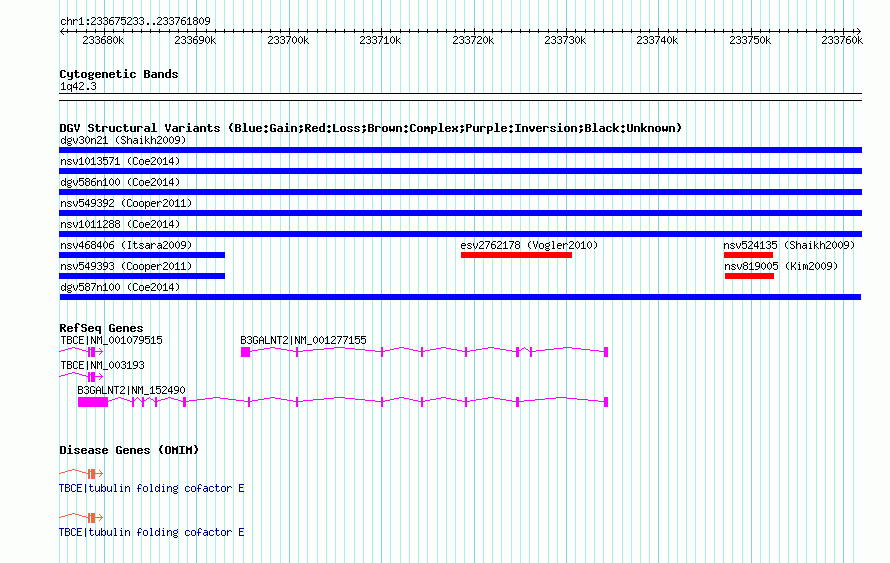
Task: Click the 233720k ruler tick label
Action: (473, 40)
